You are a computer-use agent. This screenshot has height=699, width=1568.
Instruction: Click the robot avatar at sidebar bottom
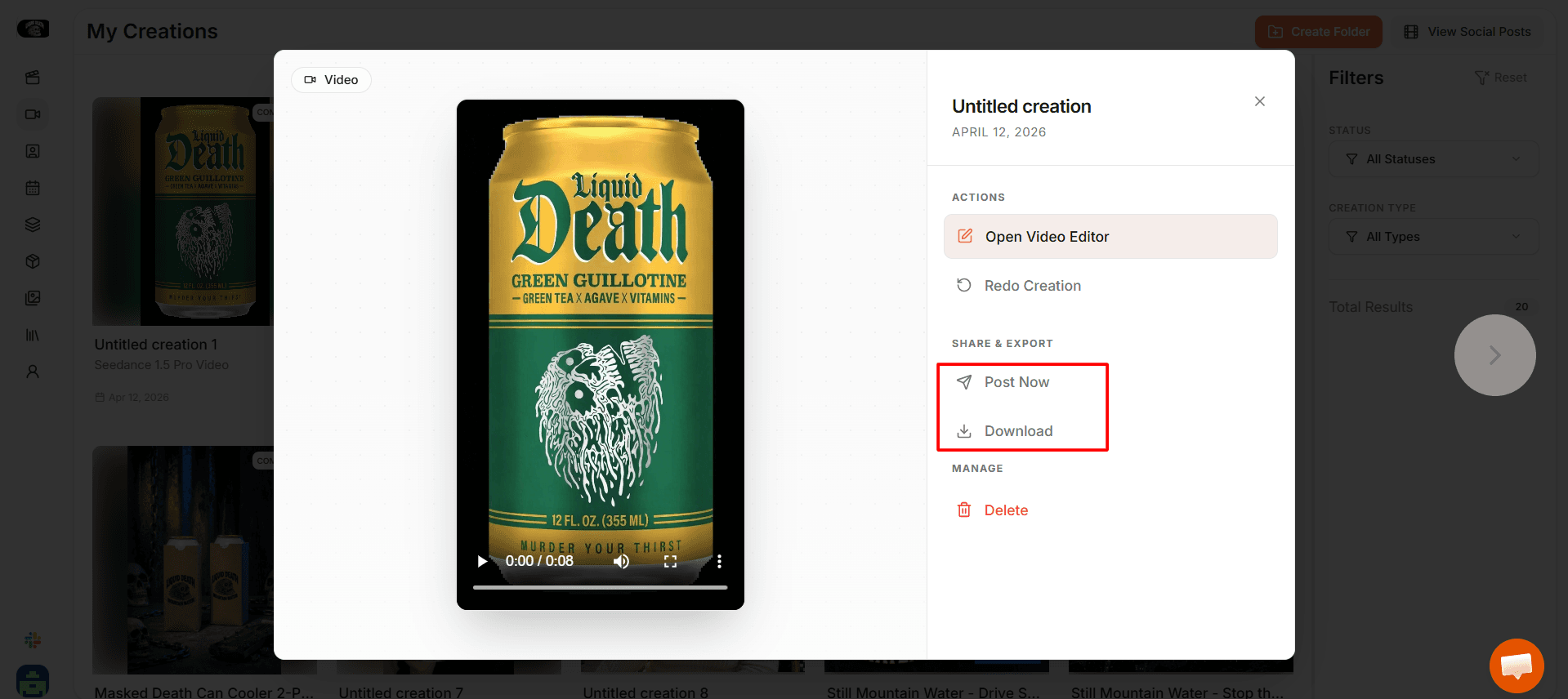[x=33, y=681]
